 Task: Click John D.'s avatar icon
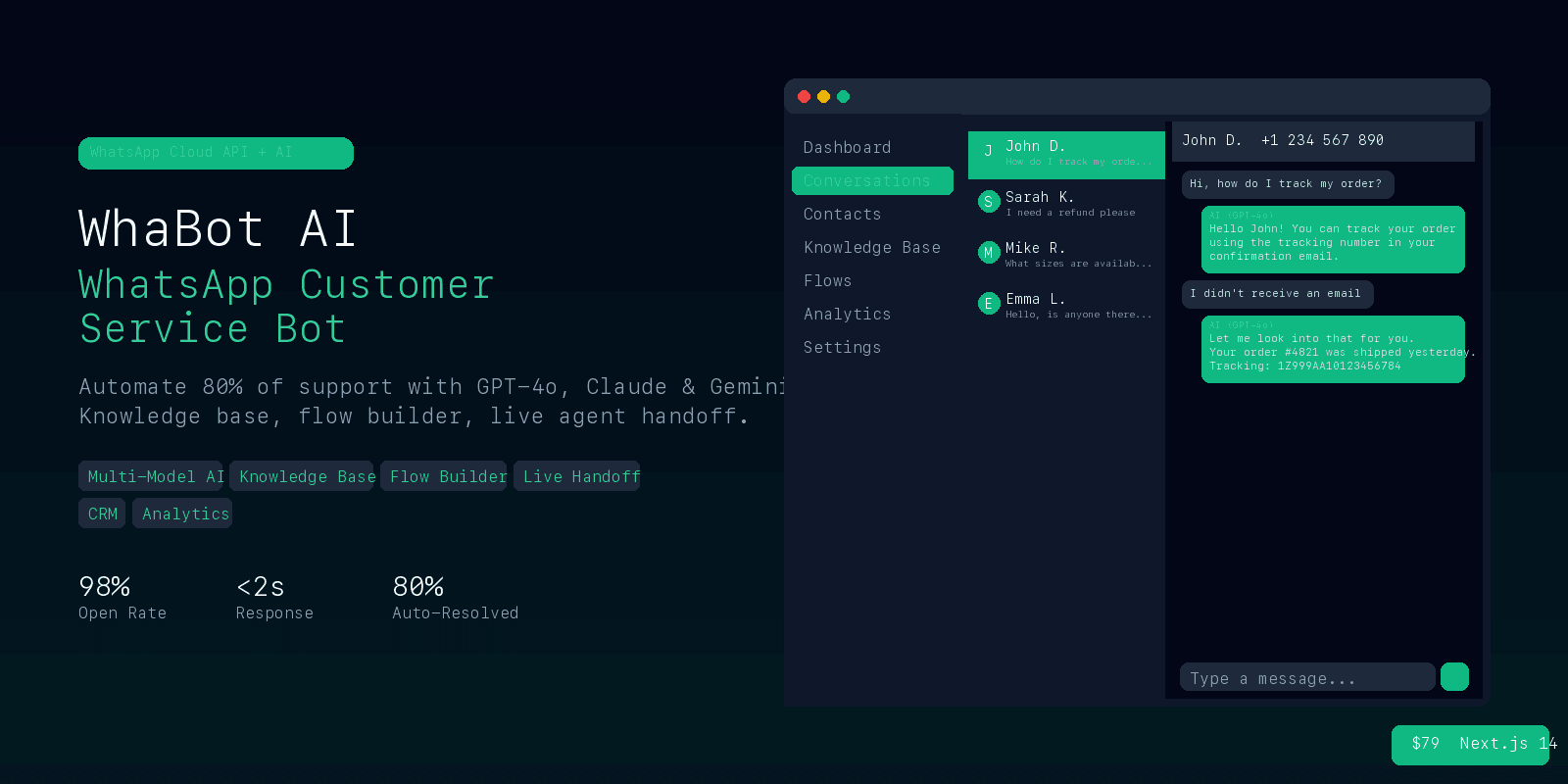click(988, 151)
